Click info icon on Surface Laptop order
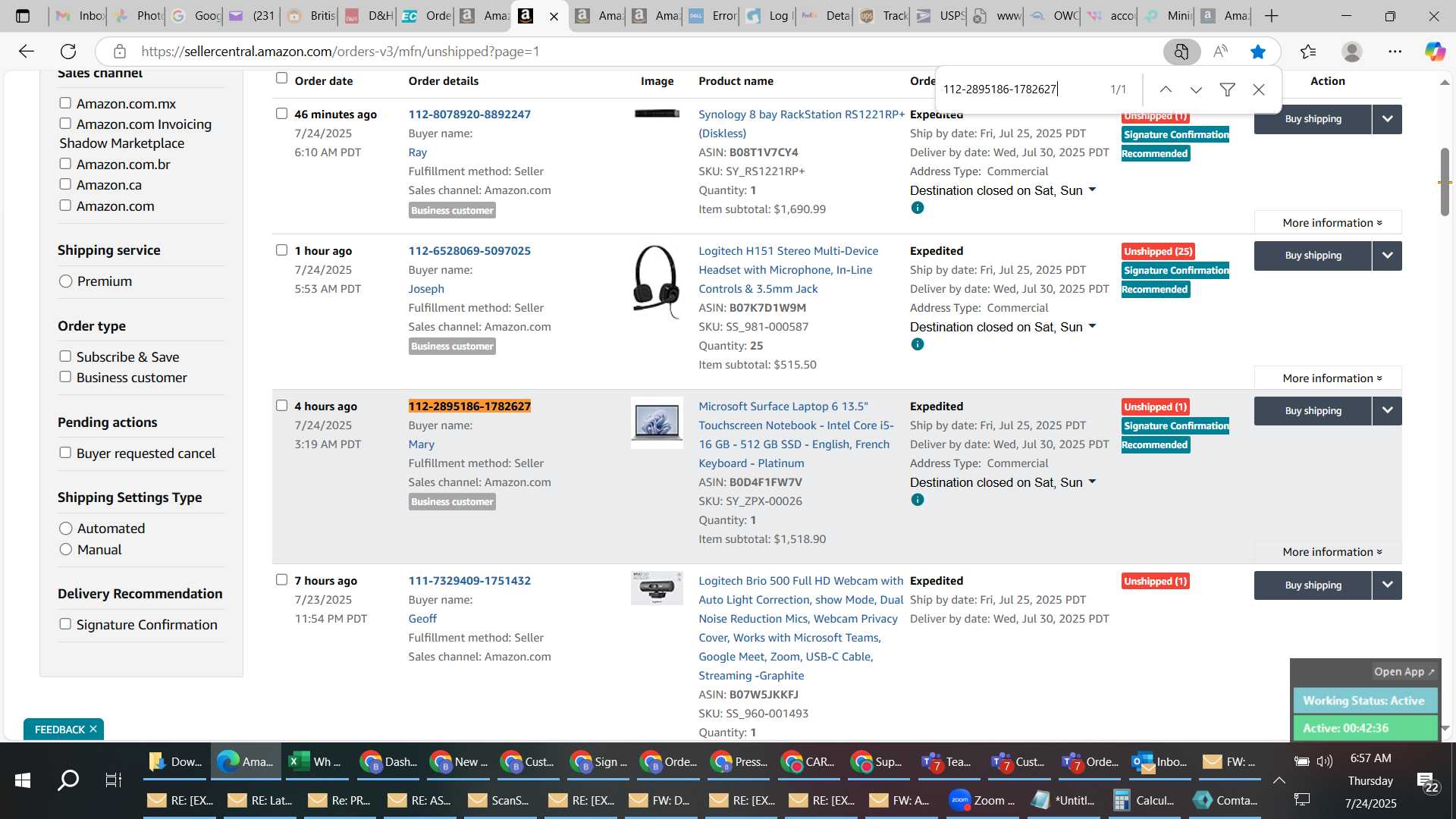Viewport: 1456px width, 819px height. coord(918,500)
